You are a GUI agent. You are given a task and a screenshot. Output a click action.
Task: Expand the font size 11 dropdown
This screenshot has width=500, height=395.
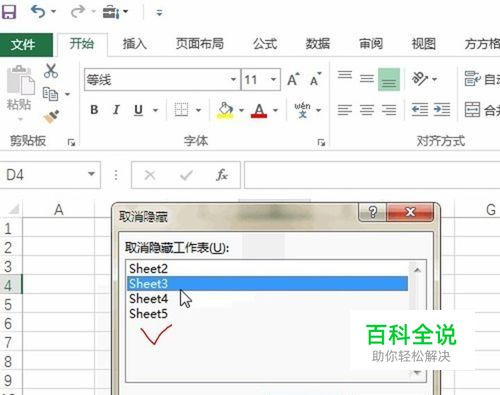click(x=273, y=80)
